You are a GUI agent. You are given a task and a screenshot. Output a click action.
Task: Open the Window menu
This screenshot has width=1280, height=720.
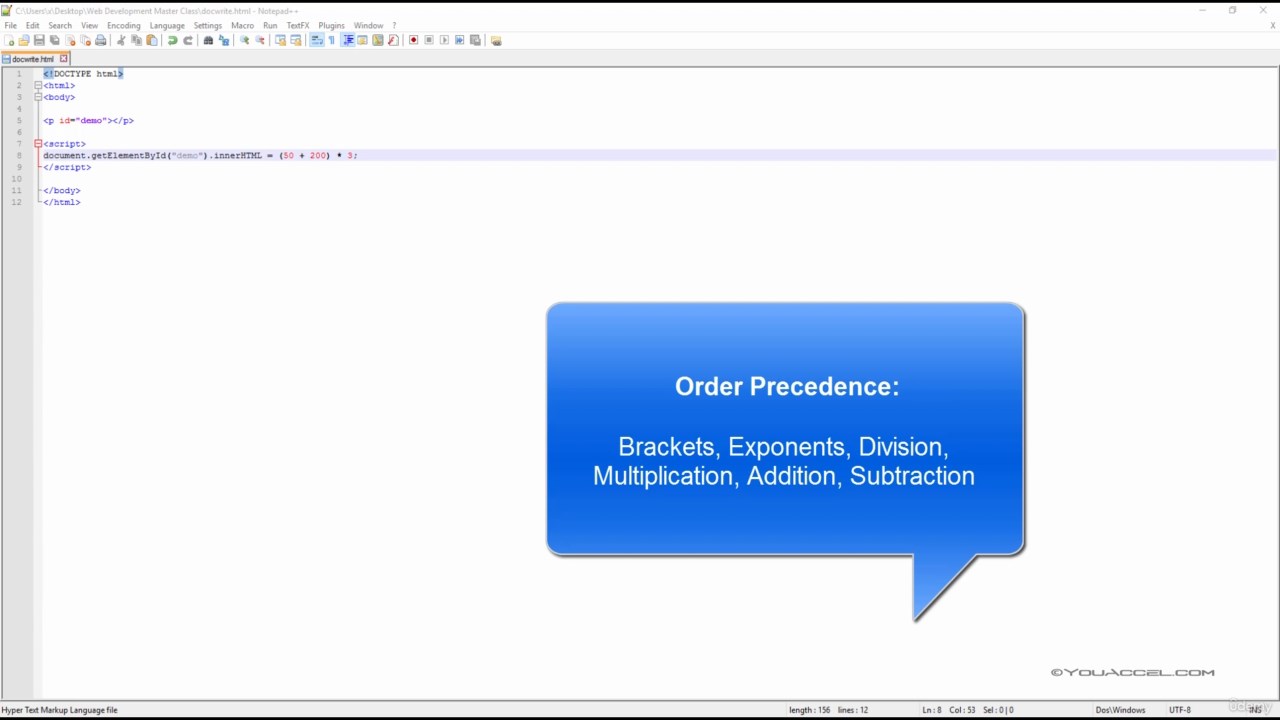[x=368, y=25]
